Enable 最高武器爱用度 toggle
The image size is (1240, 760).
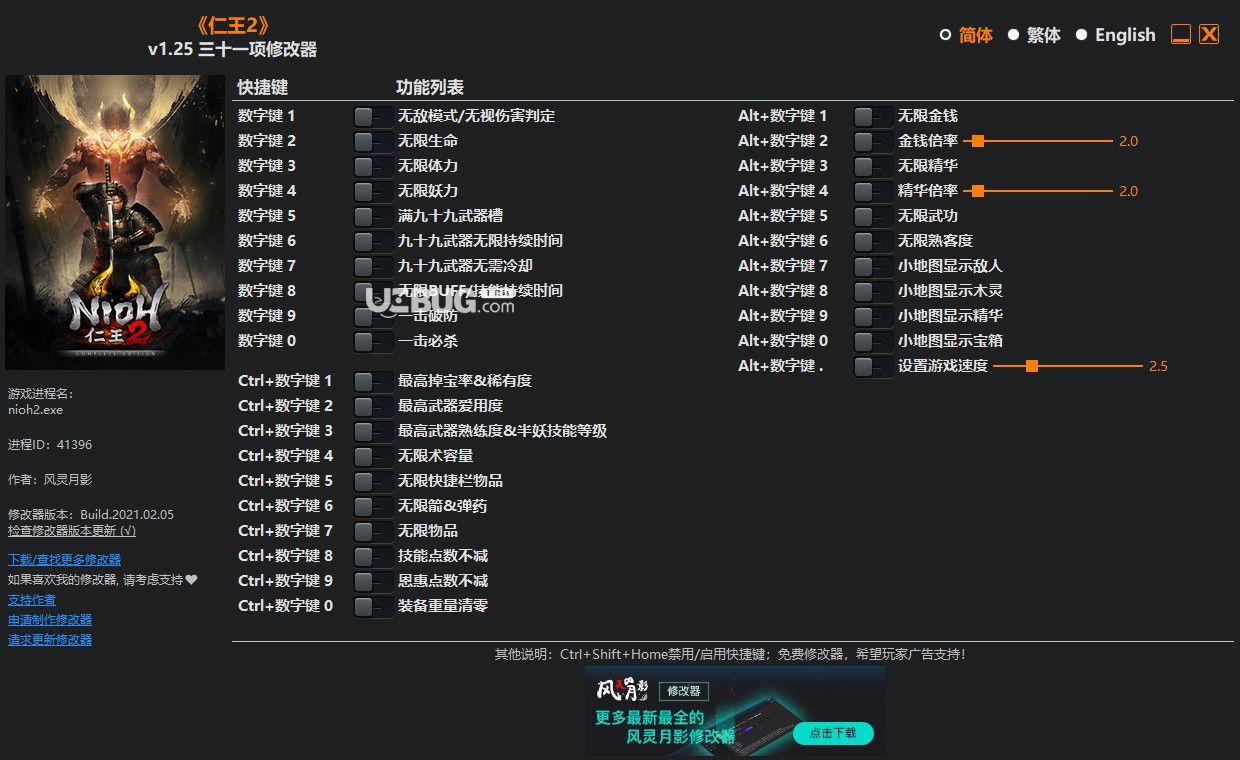point(373,406)
